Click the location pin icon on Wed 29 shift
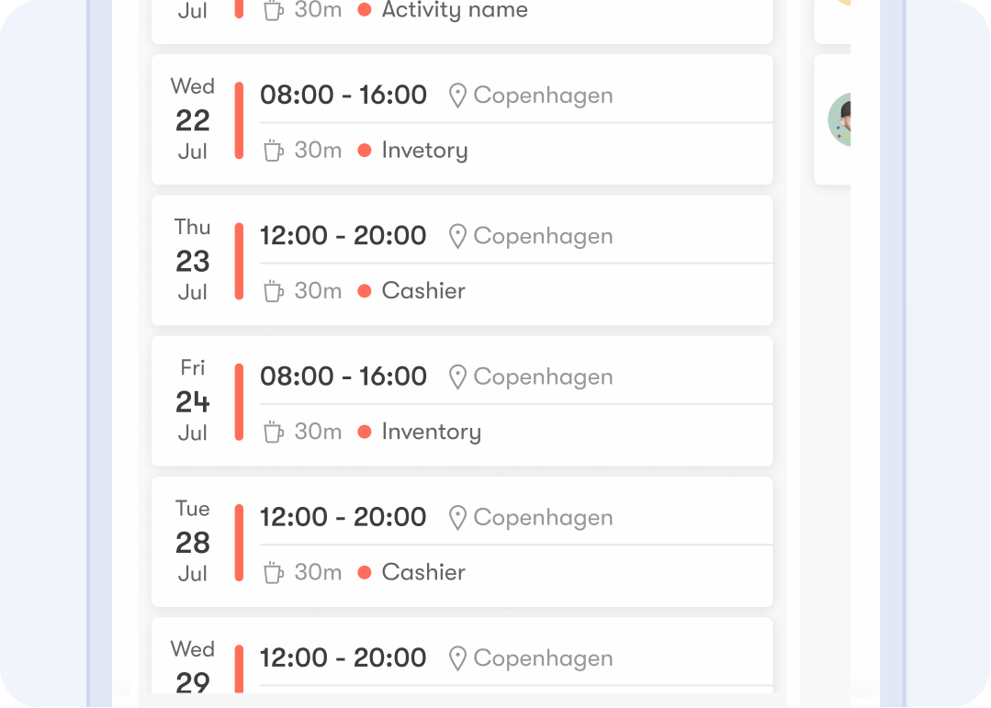 (x=458, y=658)
